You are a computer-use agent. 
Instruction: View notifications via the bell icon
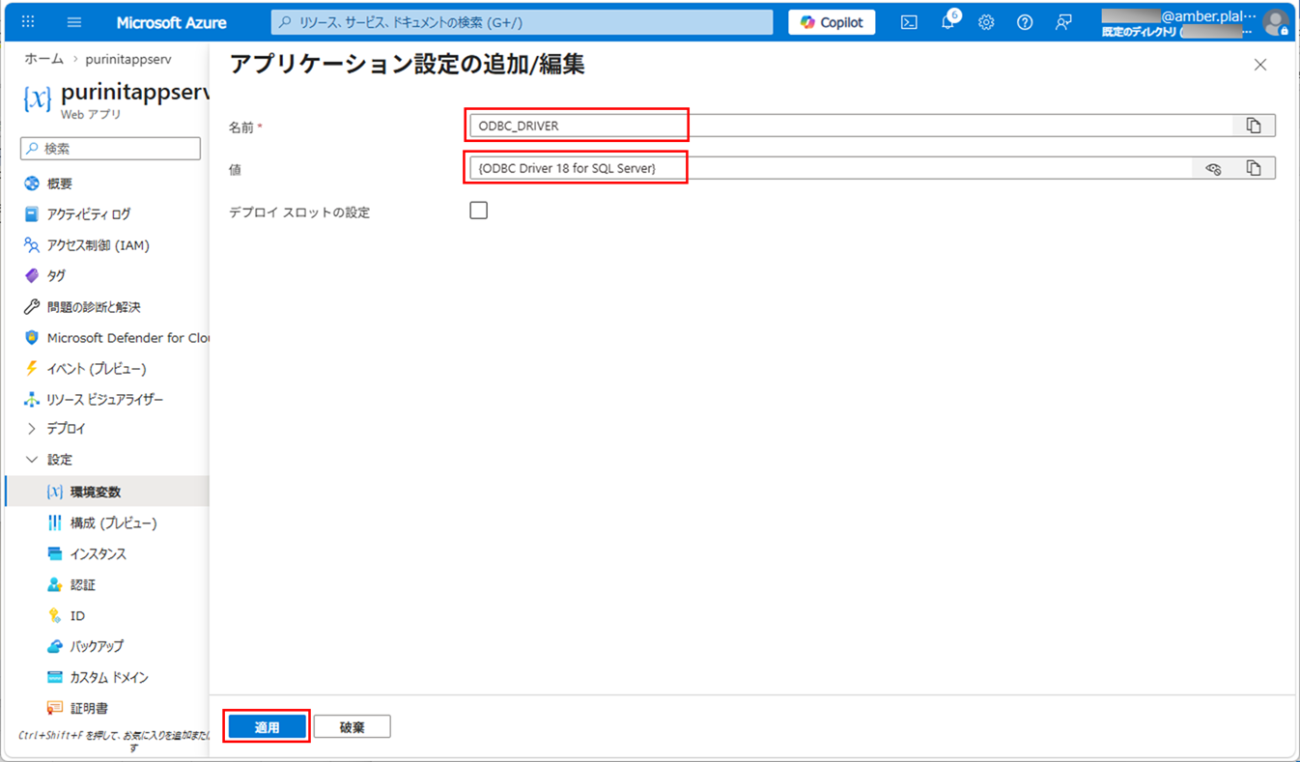(x=947, y=21)
